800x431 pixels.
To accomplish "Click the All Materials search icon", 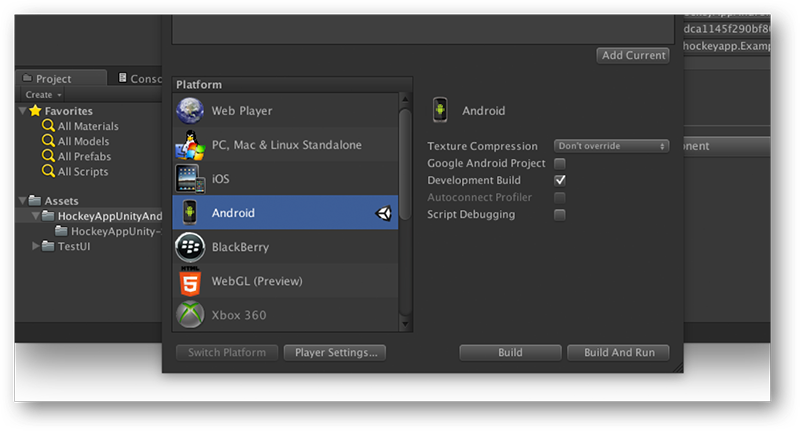I will pos(48,125).
